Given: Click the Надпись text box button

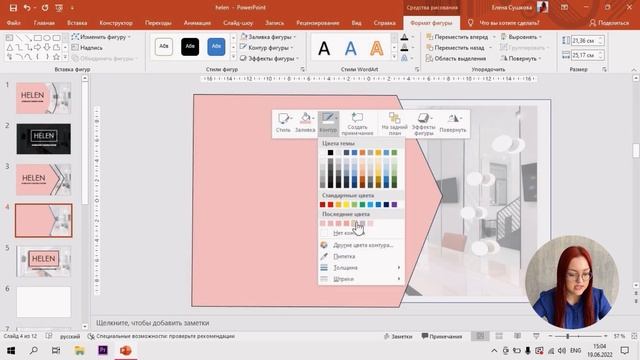Looking at the screenshot, I should 87,48.
